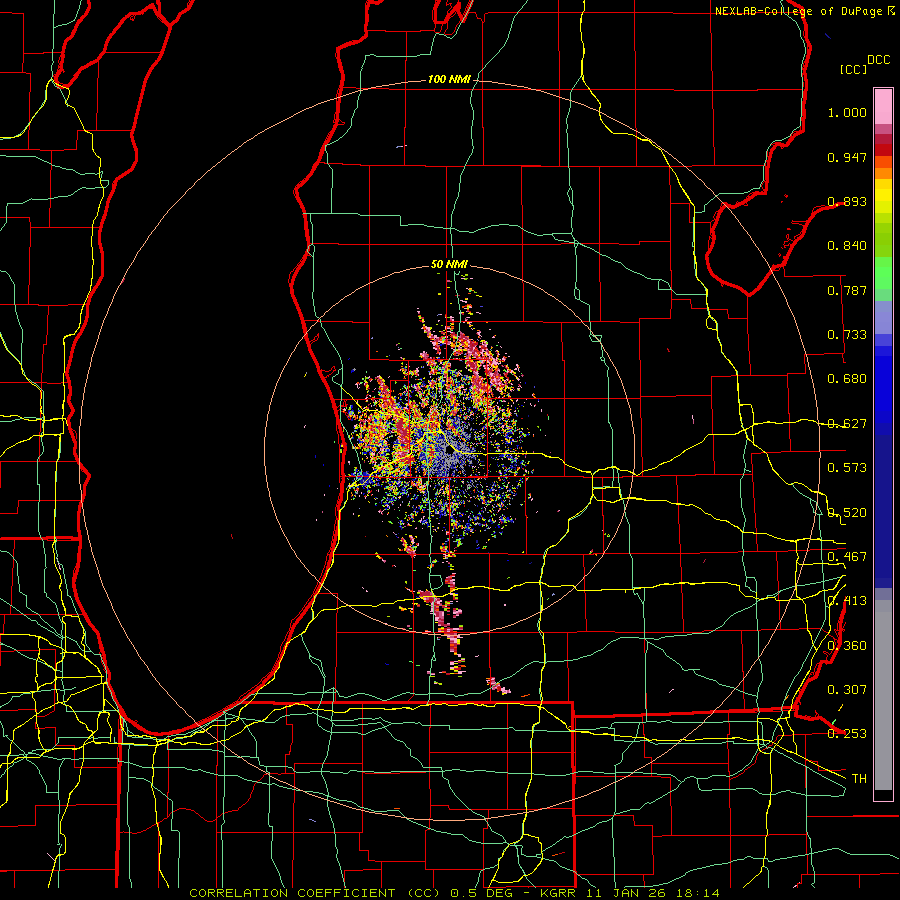Click the 0.520 legend value
900x900 pixels.
[x=847, y=513]
